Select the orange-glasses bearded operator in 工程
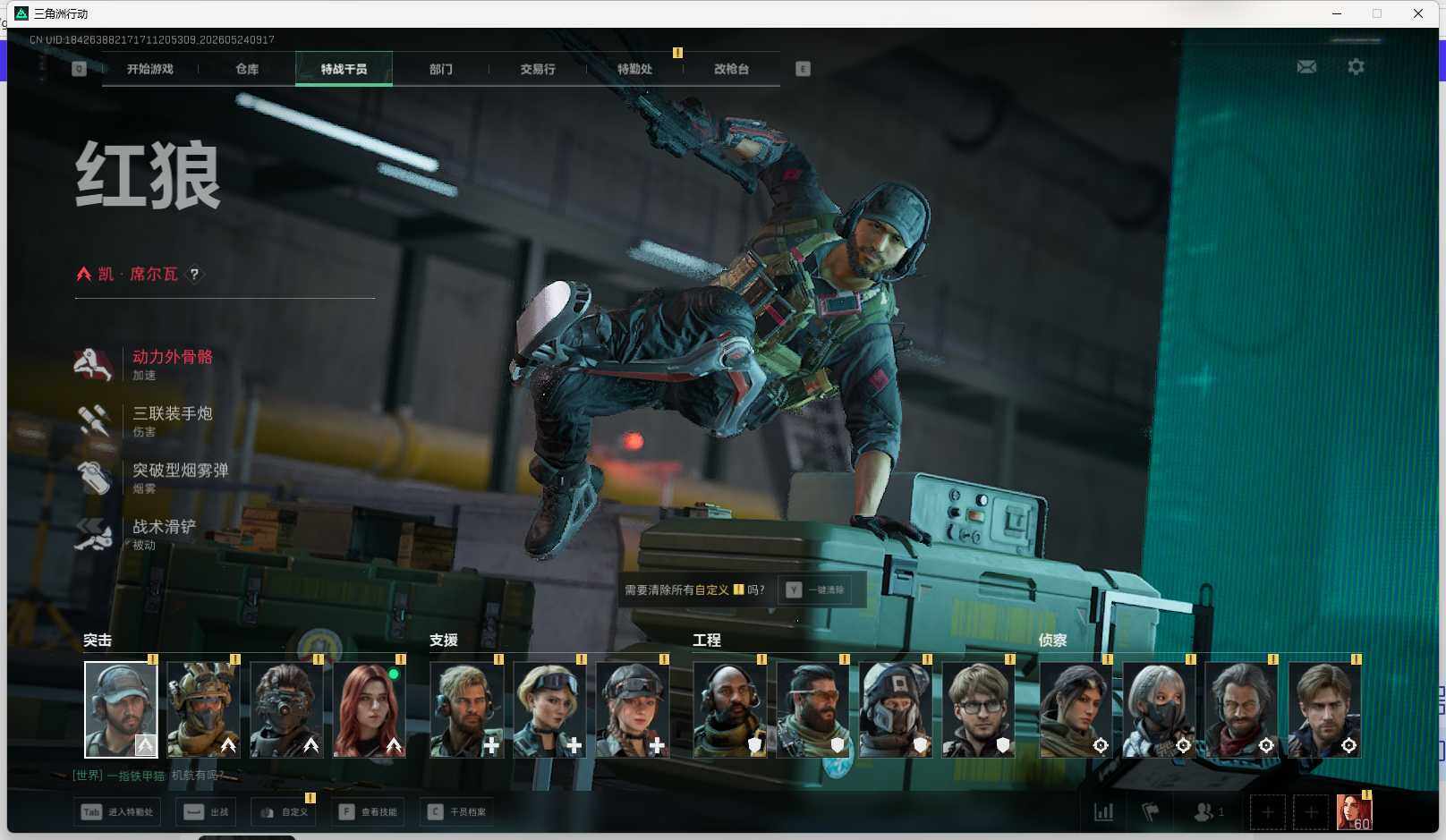Screen dimensions: 1446x840 pos(812,709)
